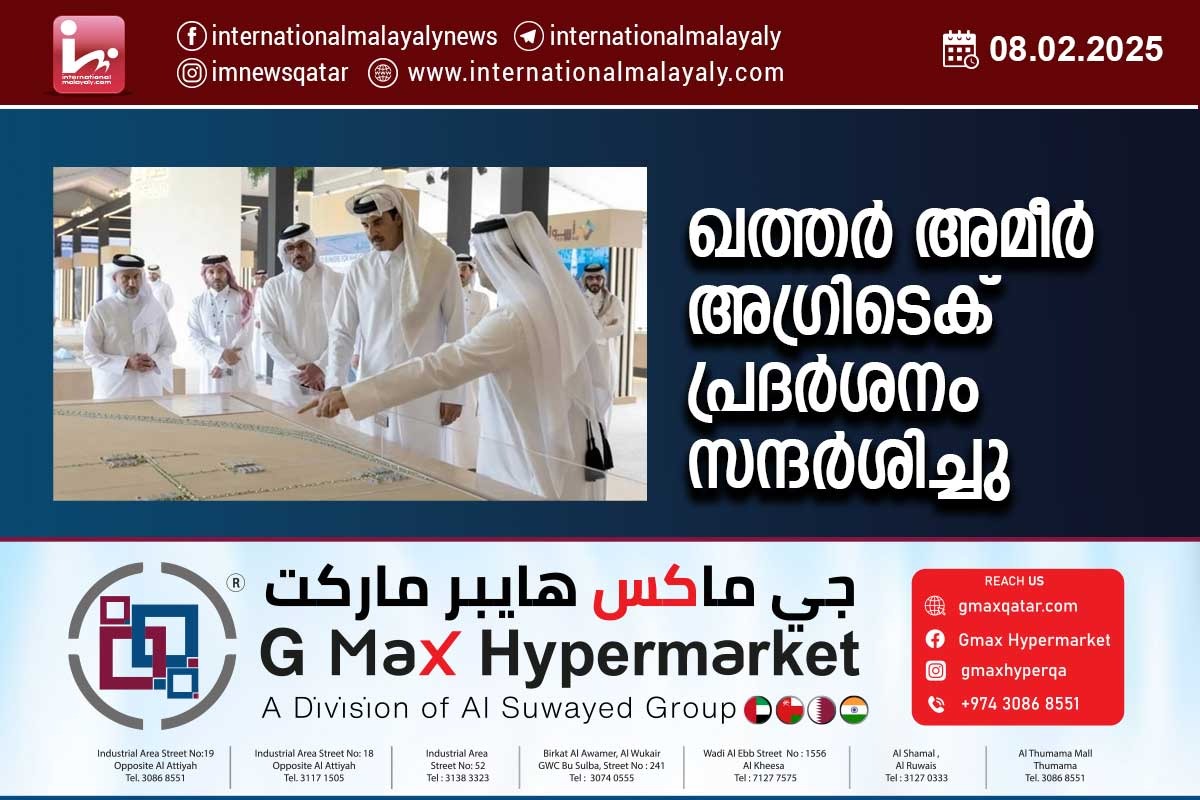Click the Qatar flag icon

822,710
